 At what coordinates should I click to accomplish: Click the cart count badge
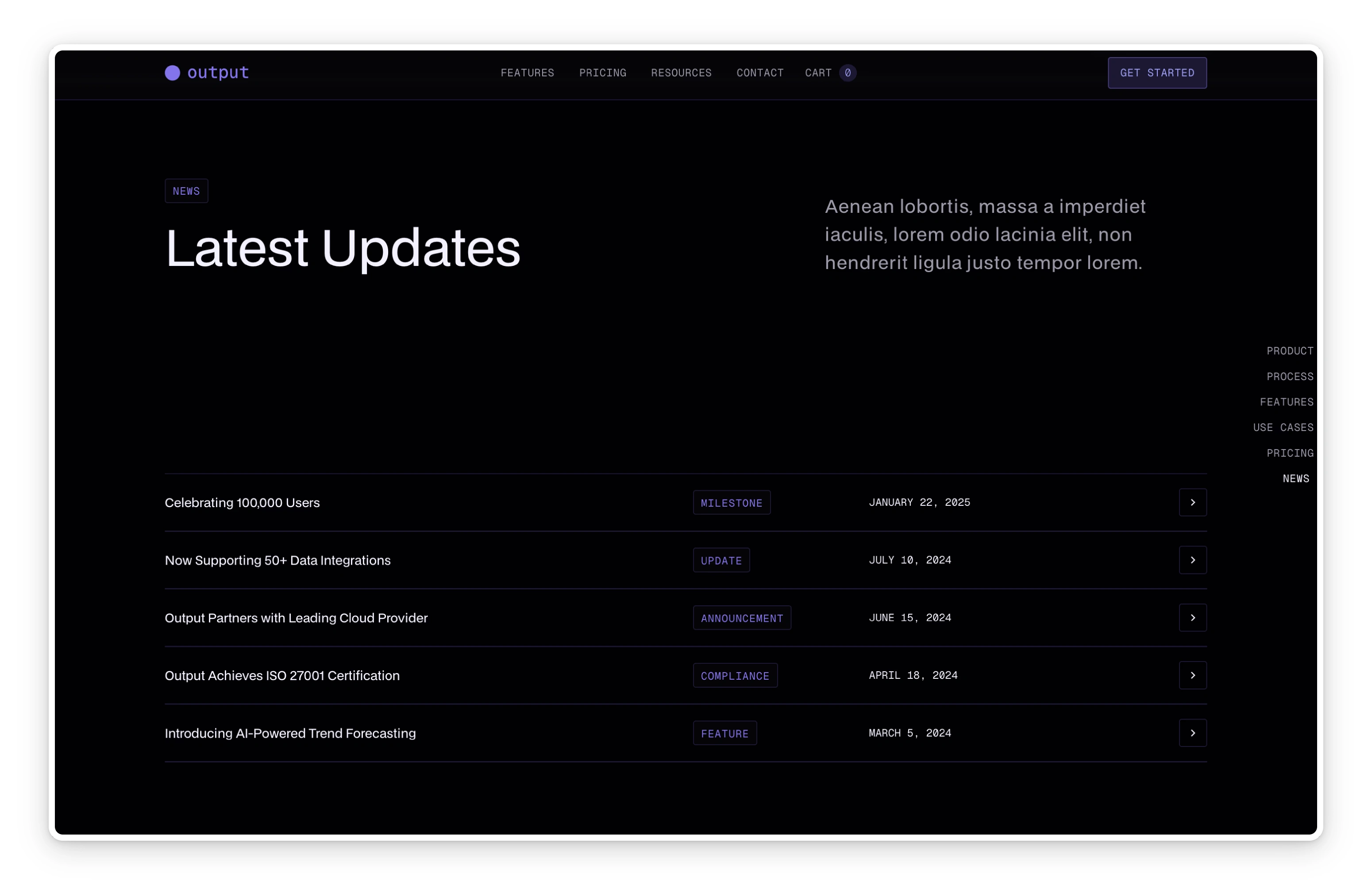(x=847, y=73)
